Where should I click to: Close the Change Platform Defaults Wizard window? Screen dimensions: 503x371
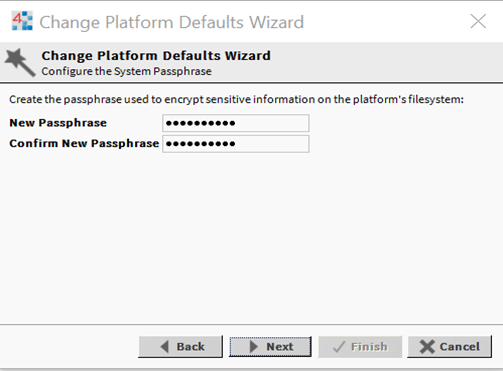pyautogui.click(x=478, y=21)
